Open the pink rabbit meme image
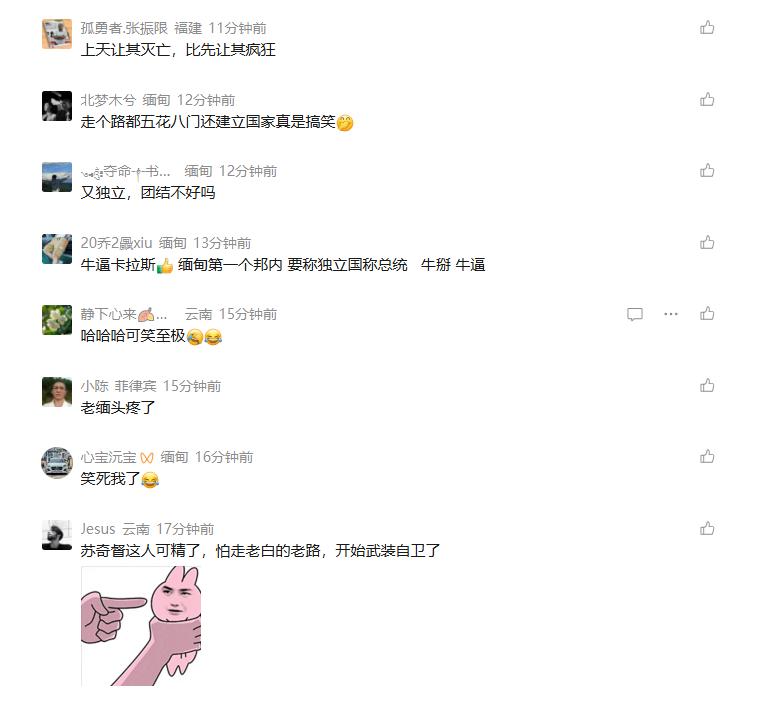Screen dimensions: 766x711 [x=141, y=626]
